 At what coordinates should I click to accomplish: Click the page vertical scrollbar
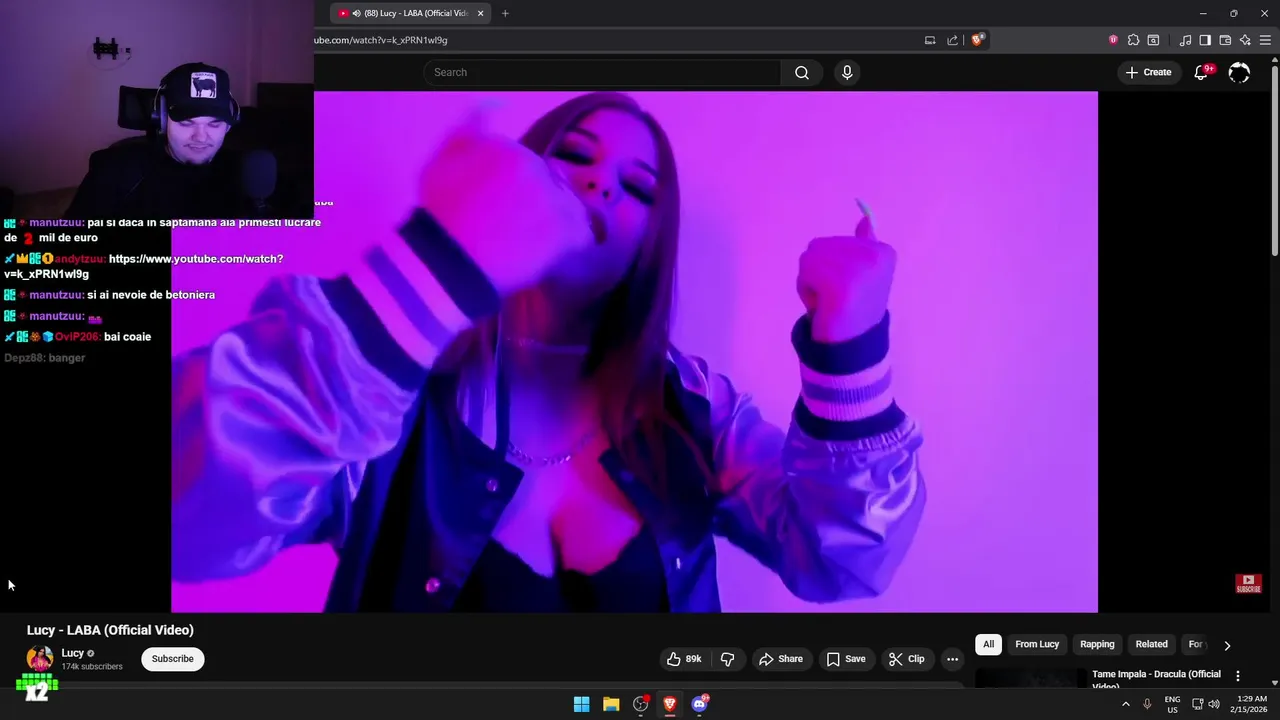(x=1274, y=160)
